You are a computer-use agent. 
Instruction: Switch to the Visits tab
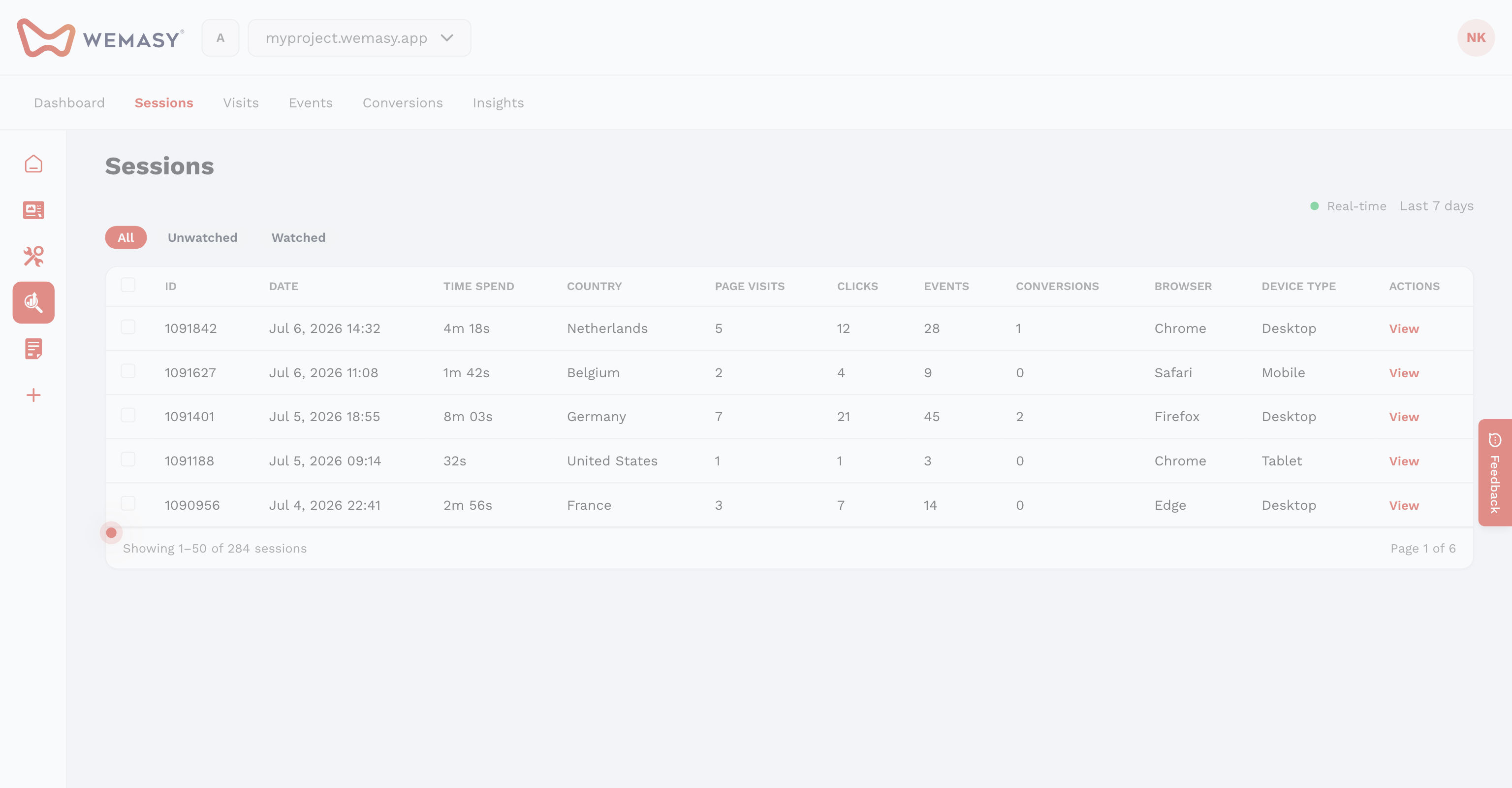click(241, 103)
